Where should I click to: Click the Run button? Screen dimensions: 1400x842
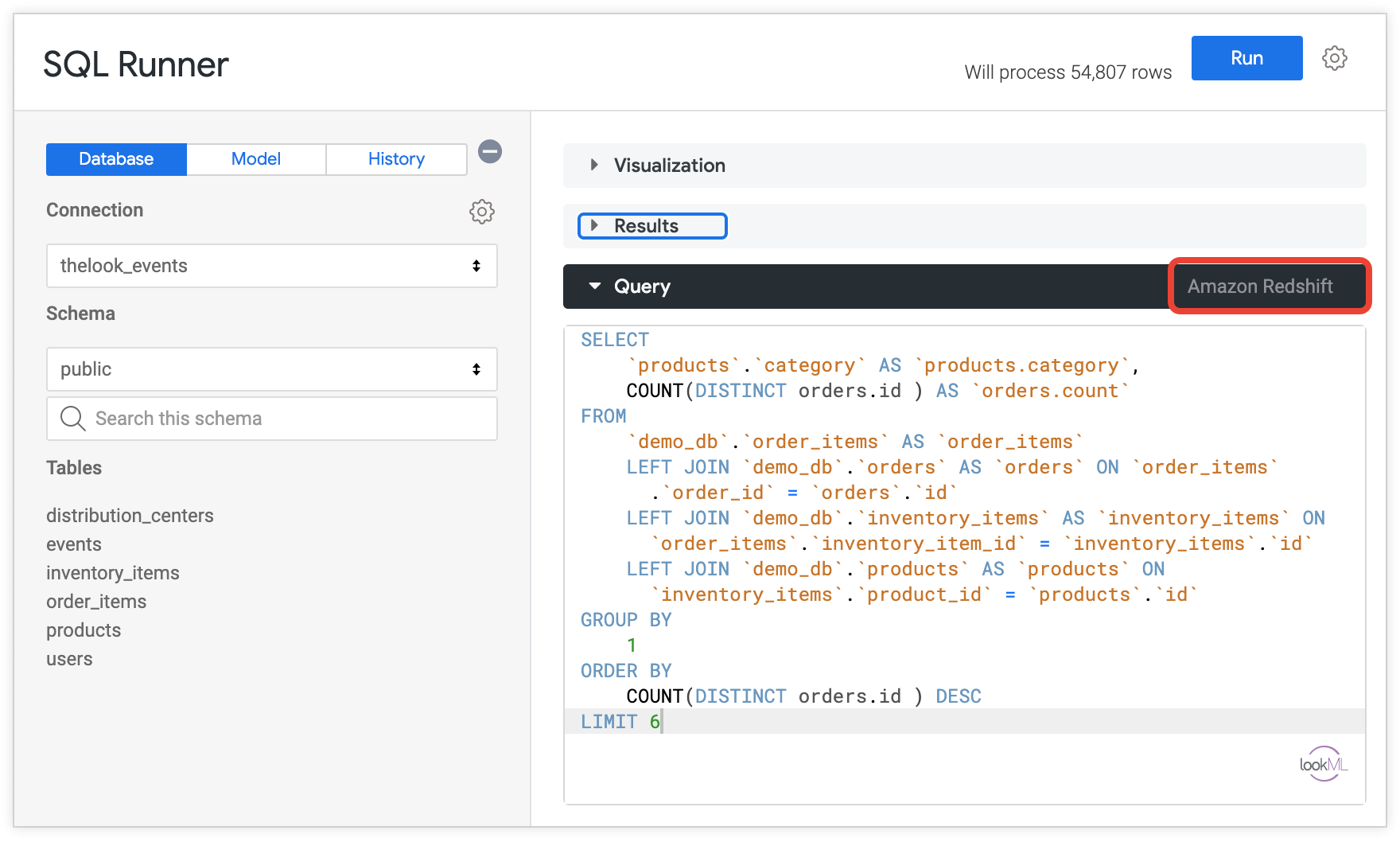point(1246,58)
